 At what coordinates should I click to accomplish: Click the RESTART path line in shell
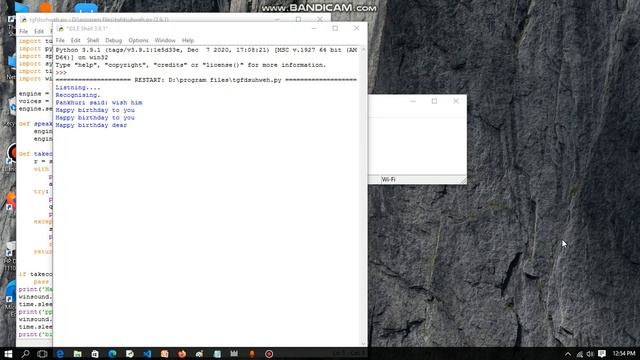206,80
